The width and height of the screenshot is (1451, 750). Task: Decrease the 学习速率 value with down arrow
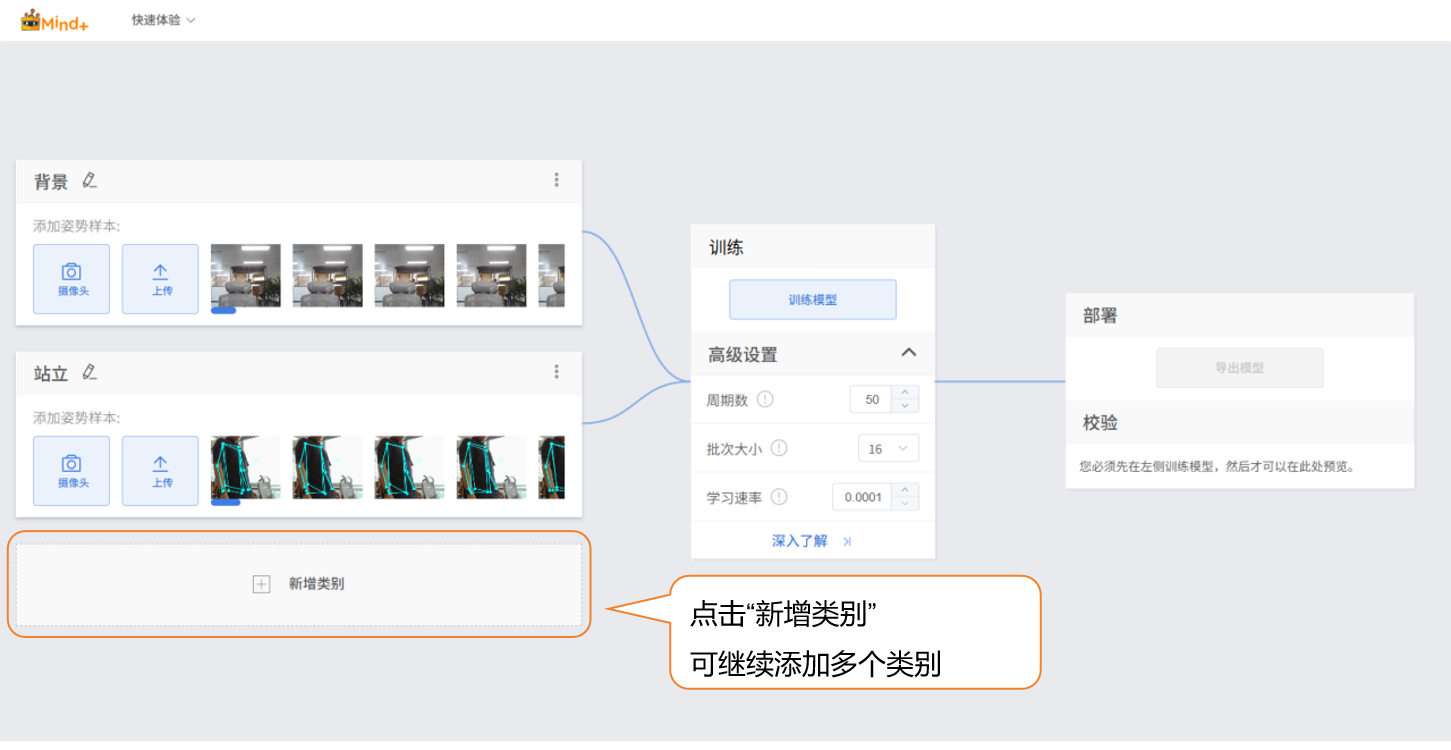[x=905, y=503]
